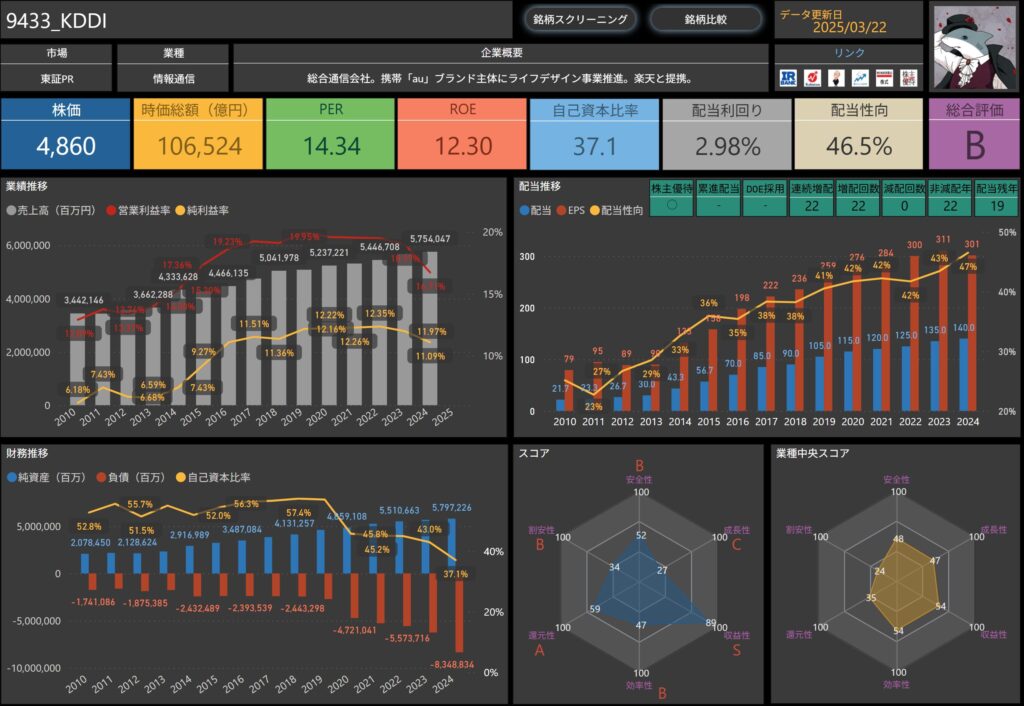
Task: Toggle the 営業利益率 legend entry
Action: tap(139, 211)
